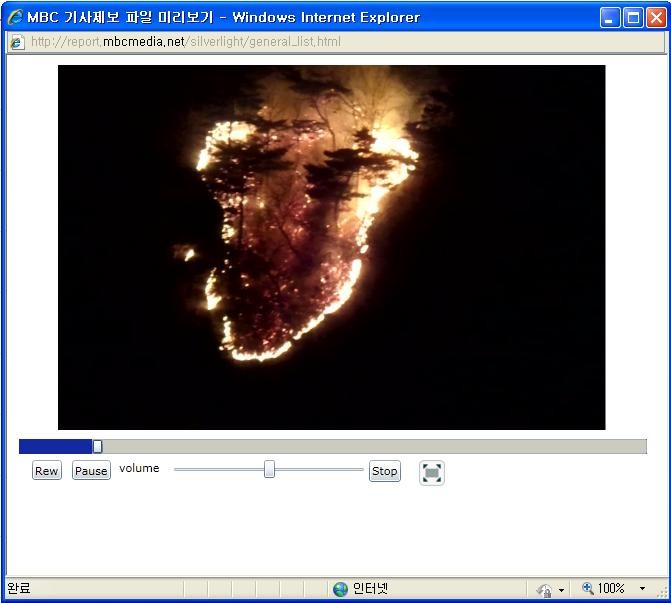Open the zoom level dropdown arrow
The image size is (671, 603).
(x=642, y=588)
